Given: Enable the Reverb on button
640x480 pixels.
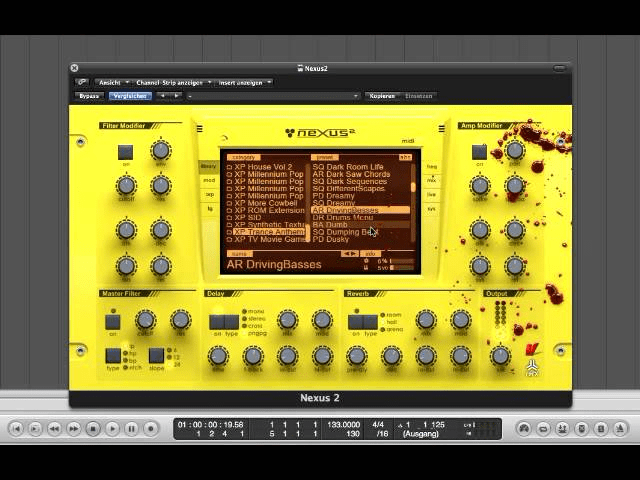Looking at the screenshot, I should (x=354, y=322).
